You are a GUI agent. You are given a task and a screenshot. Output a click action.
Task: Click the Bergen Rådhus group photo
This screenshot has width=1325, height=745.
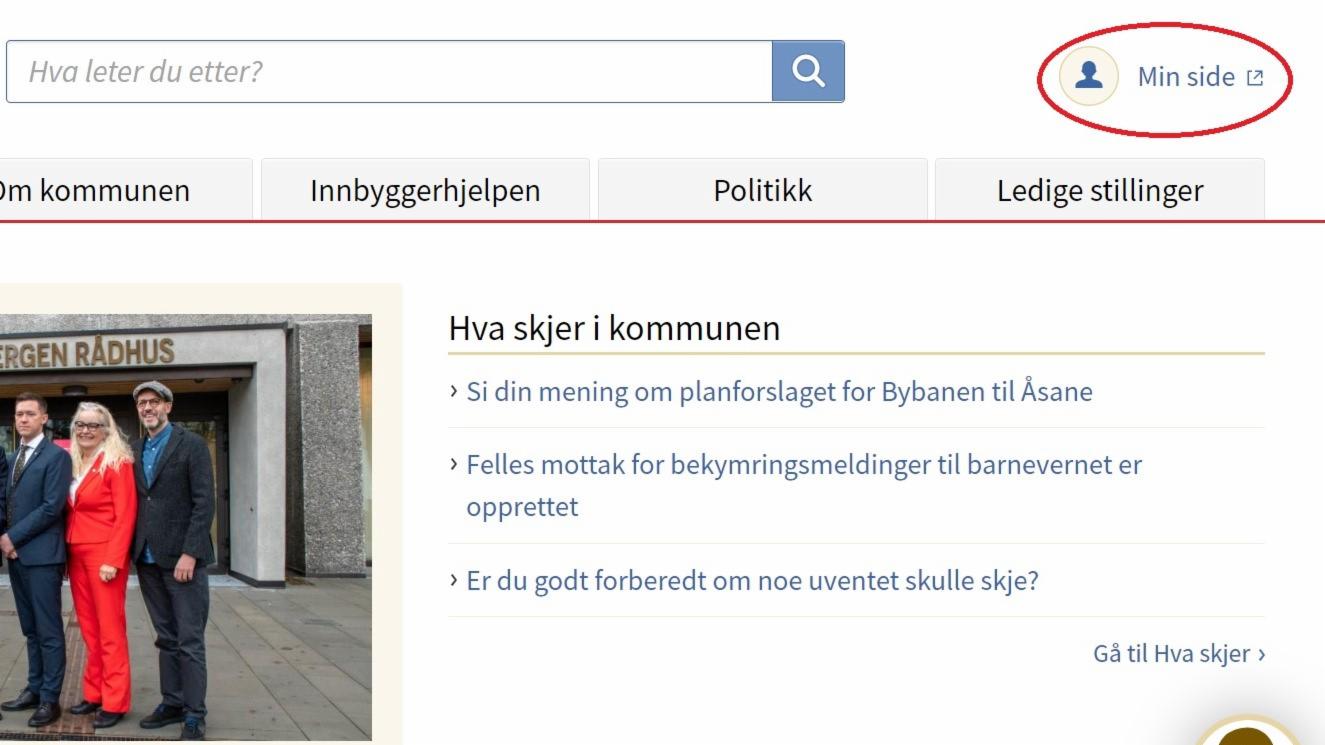(x=185, y=527)
